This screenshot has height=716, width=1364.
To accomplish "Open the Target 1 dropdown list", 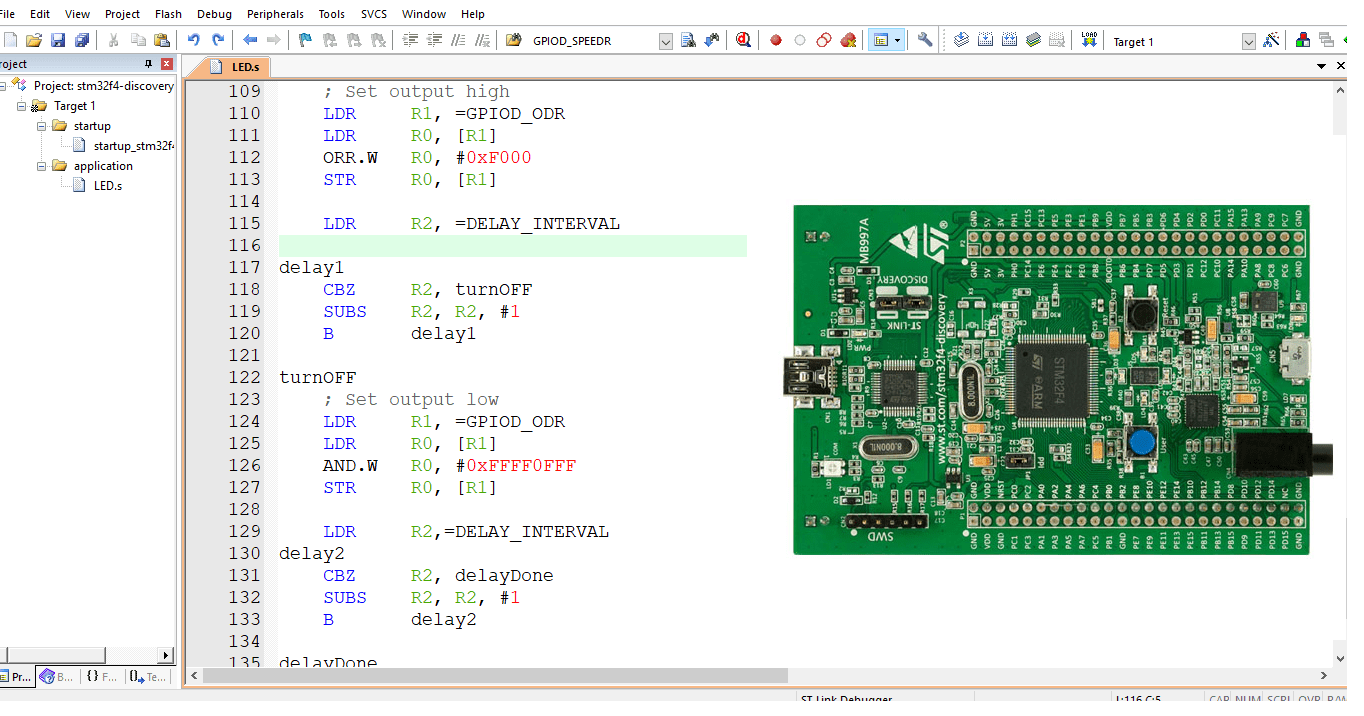I will [1248, 42].
